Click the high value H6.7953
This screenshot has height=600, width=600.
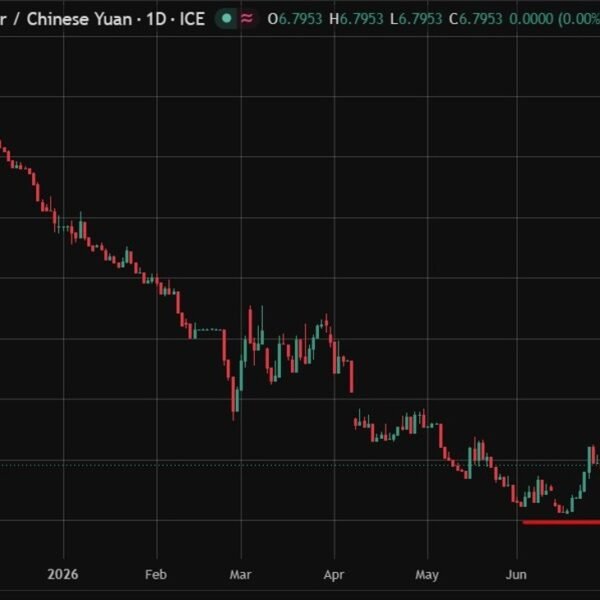click(356, 19)
